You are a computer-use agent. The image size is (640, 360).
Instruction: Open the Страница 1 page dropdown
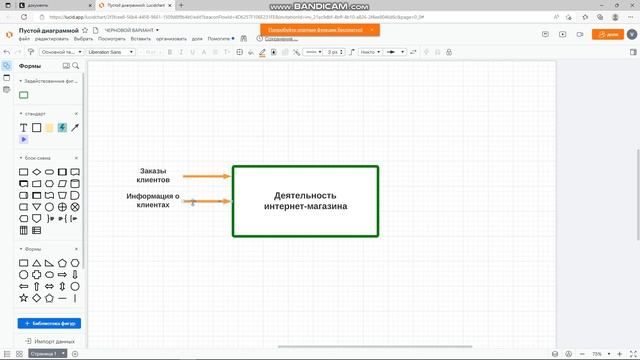[x=47, y=353]
